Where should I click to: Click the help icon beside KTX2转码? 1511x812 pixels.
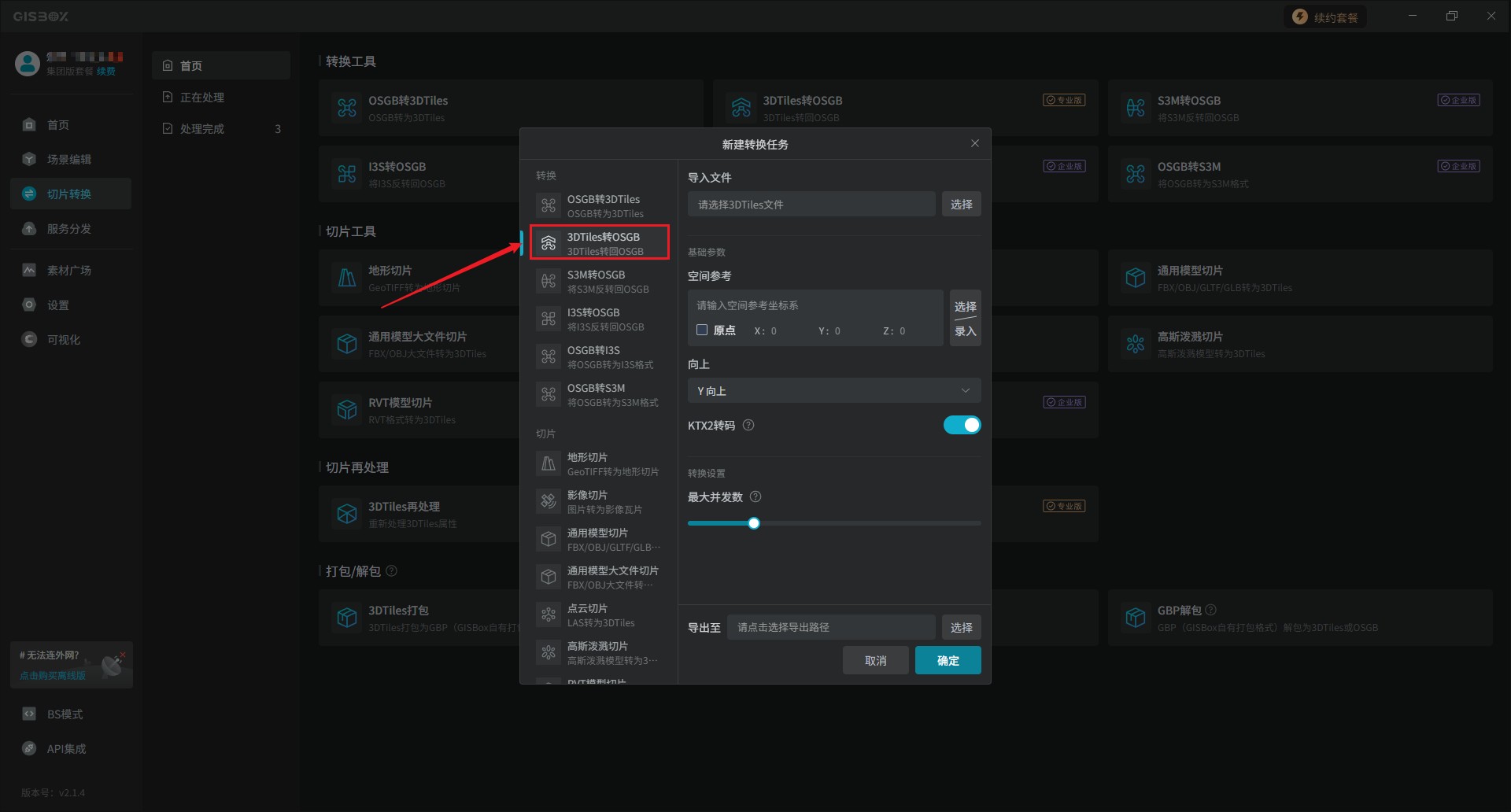(x=748, y=426)
